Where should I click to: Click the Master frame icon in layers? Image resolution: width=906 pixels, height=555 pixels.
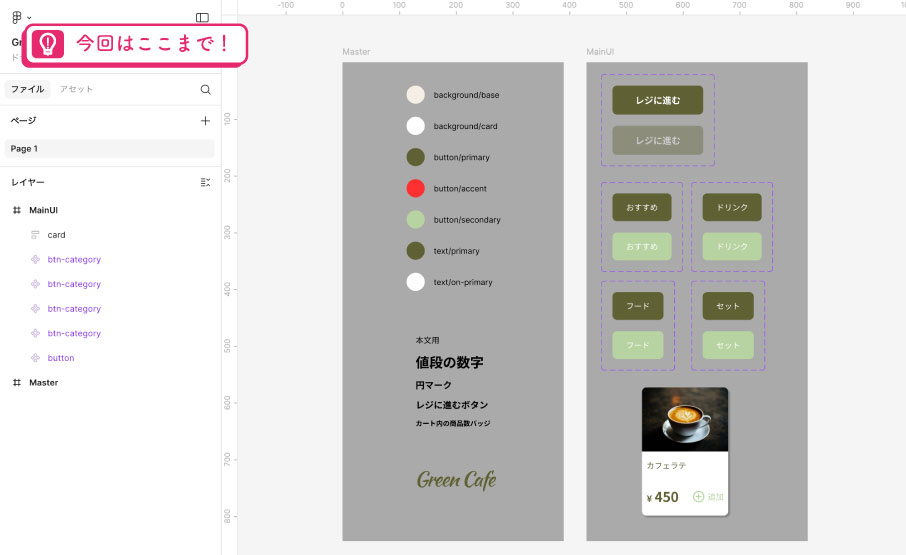pyautogui.click(x=17, y=382)
